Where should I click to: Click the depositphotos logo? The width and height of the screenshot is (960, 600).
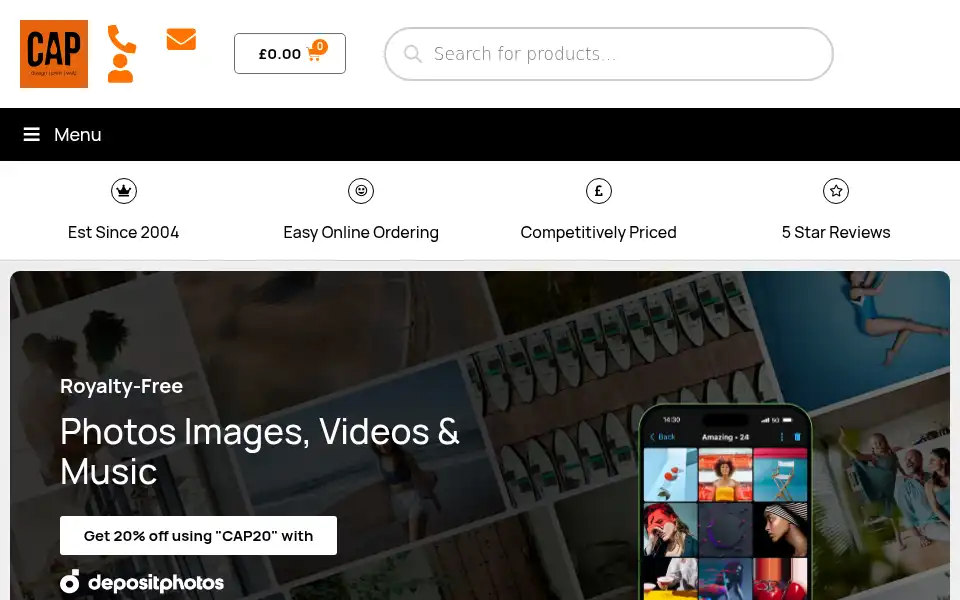point(142,582)
